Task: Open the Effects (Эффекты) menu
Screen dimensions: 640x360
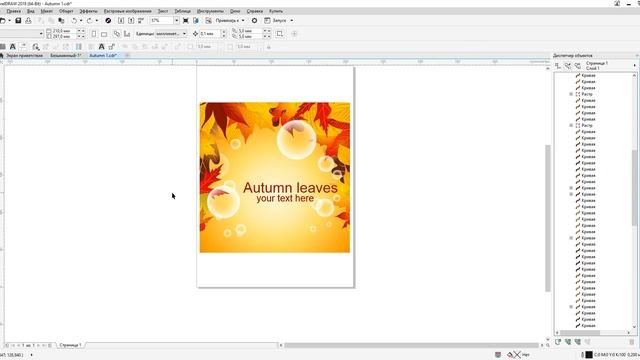Action: (x=89, y=11)
